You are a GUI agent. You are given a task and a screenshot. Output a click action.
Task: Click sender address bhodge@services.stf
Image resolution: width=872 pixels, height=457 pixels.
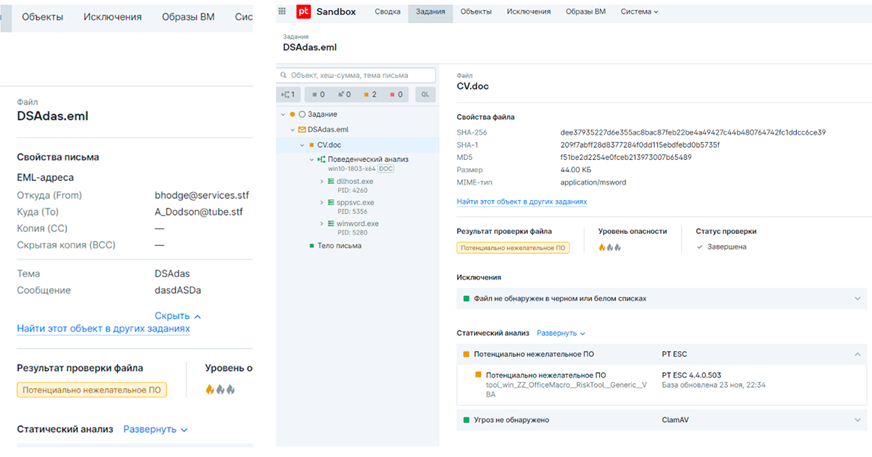pos(202,195)
